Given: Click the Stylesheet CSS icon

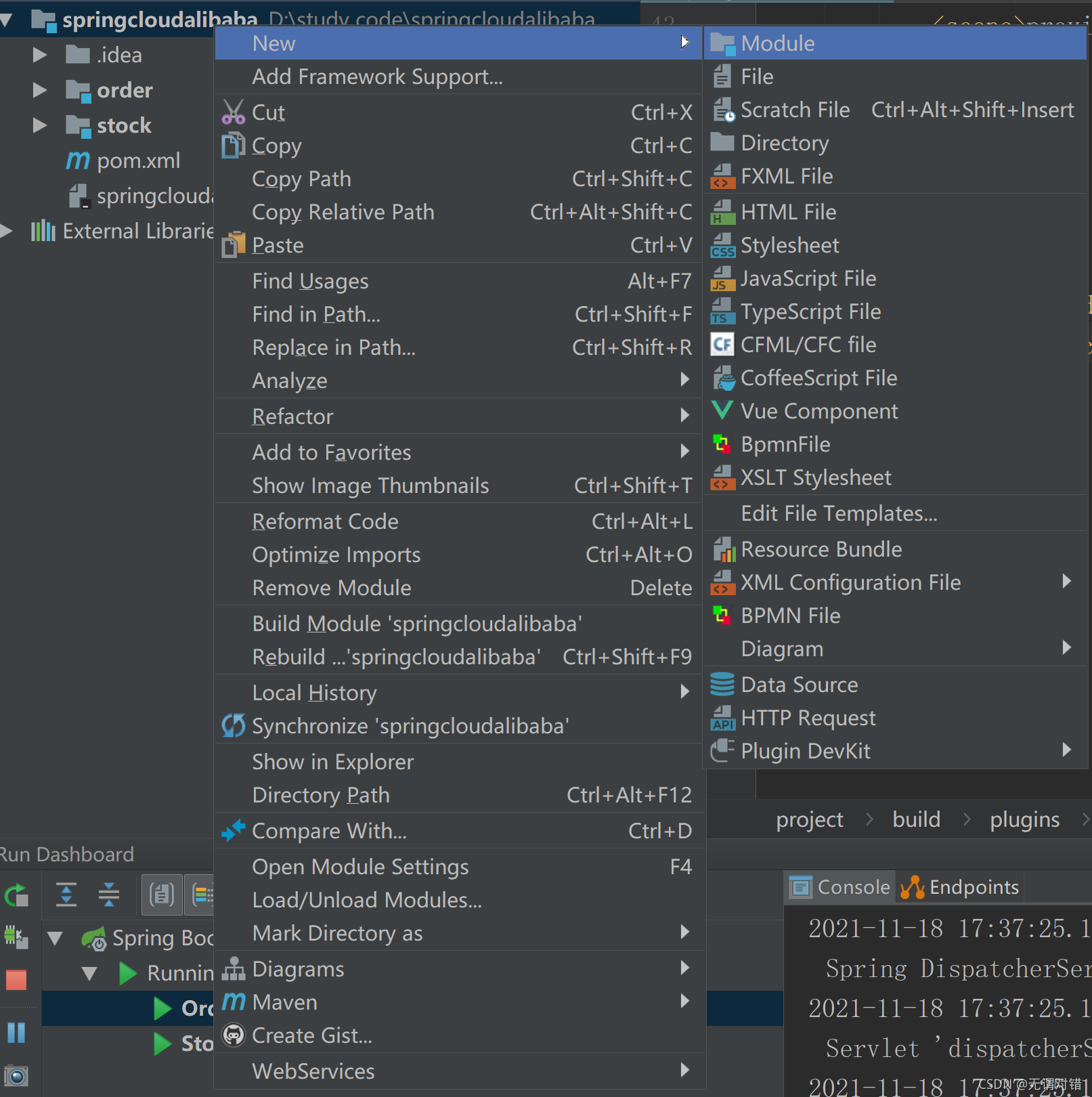Looking at the screenshot, I should click(x=722, y=245).
